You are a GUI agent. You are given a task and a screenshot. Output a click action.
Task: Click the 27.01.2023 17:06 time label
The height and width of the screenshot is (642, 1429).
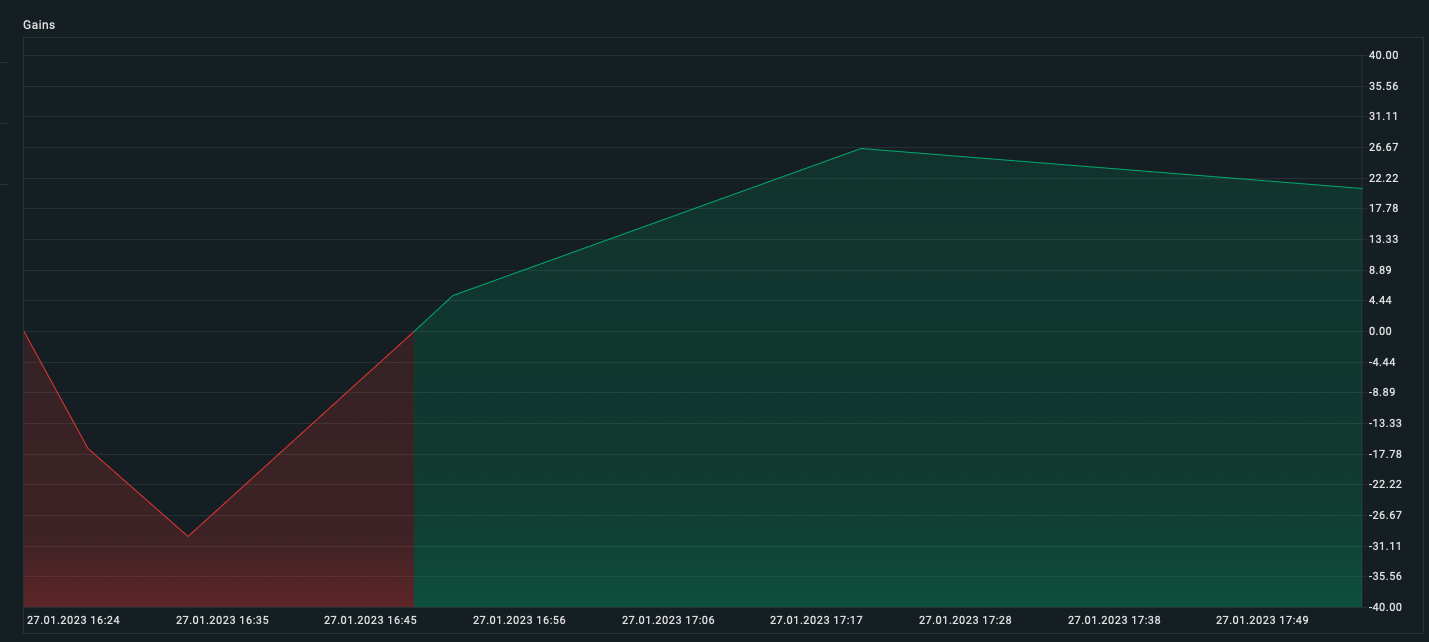point(668,620)
